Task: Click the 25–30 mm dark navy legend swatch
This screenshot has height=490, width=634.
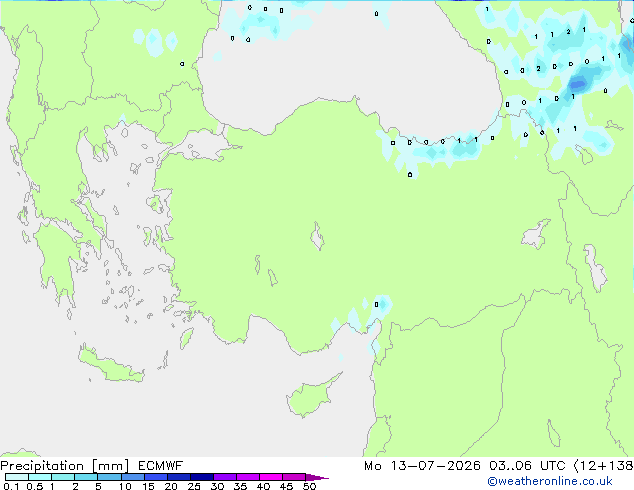Action: pos(202,477)
